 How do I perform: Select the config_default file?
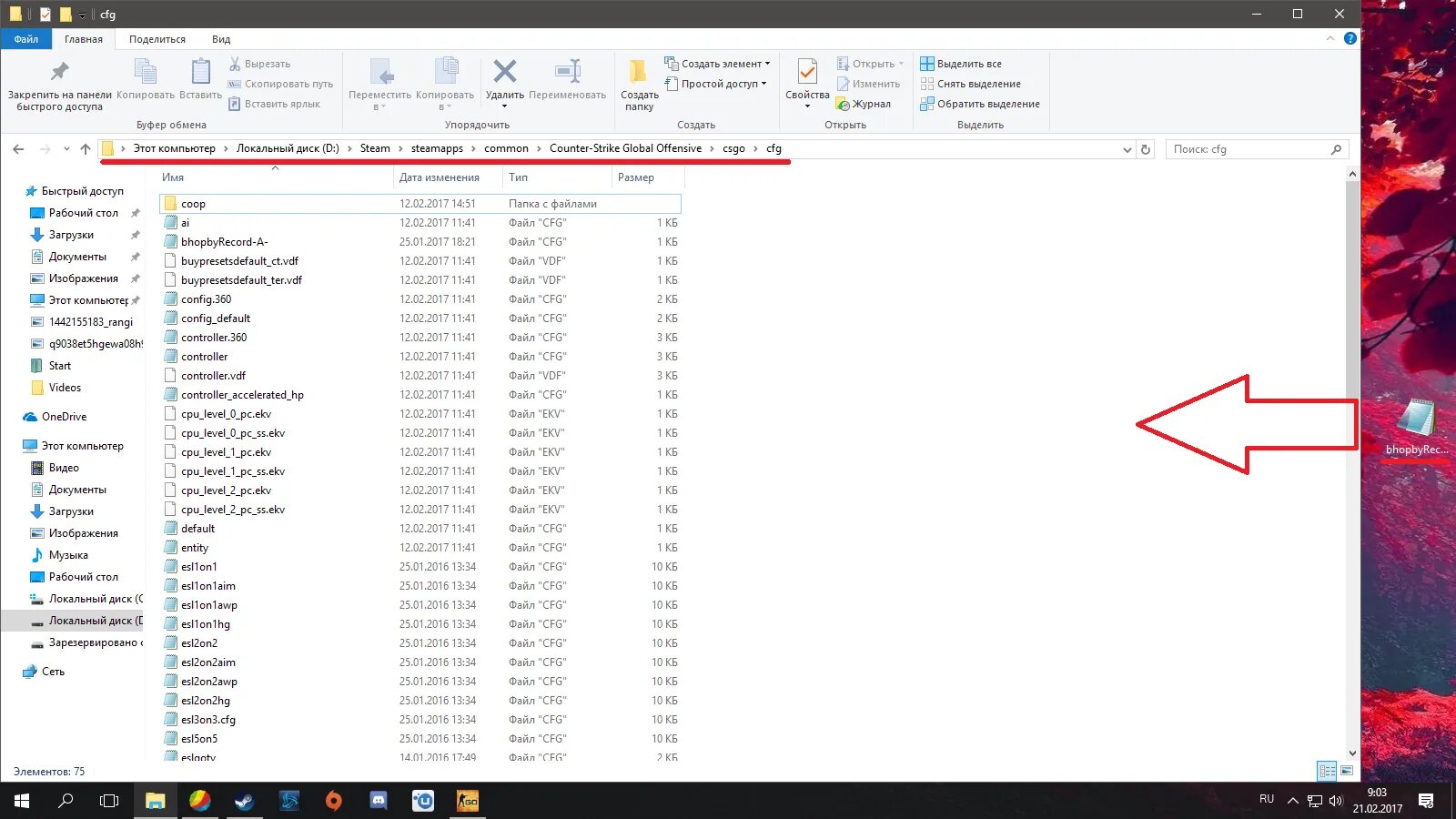(x=420, y=318)
